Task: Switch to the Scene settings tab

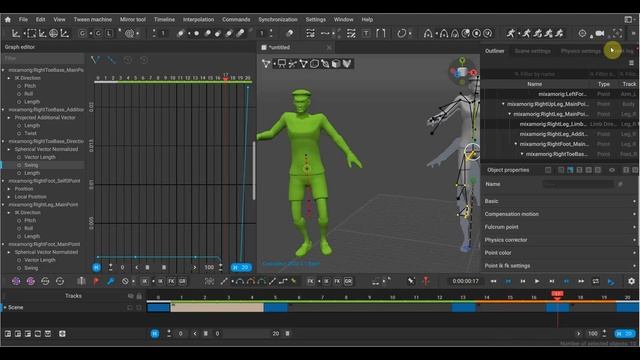Action: pos(532,51)
